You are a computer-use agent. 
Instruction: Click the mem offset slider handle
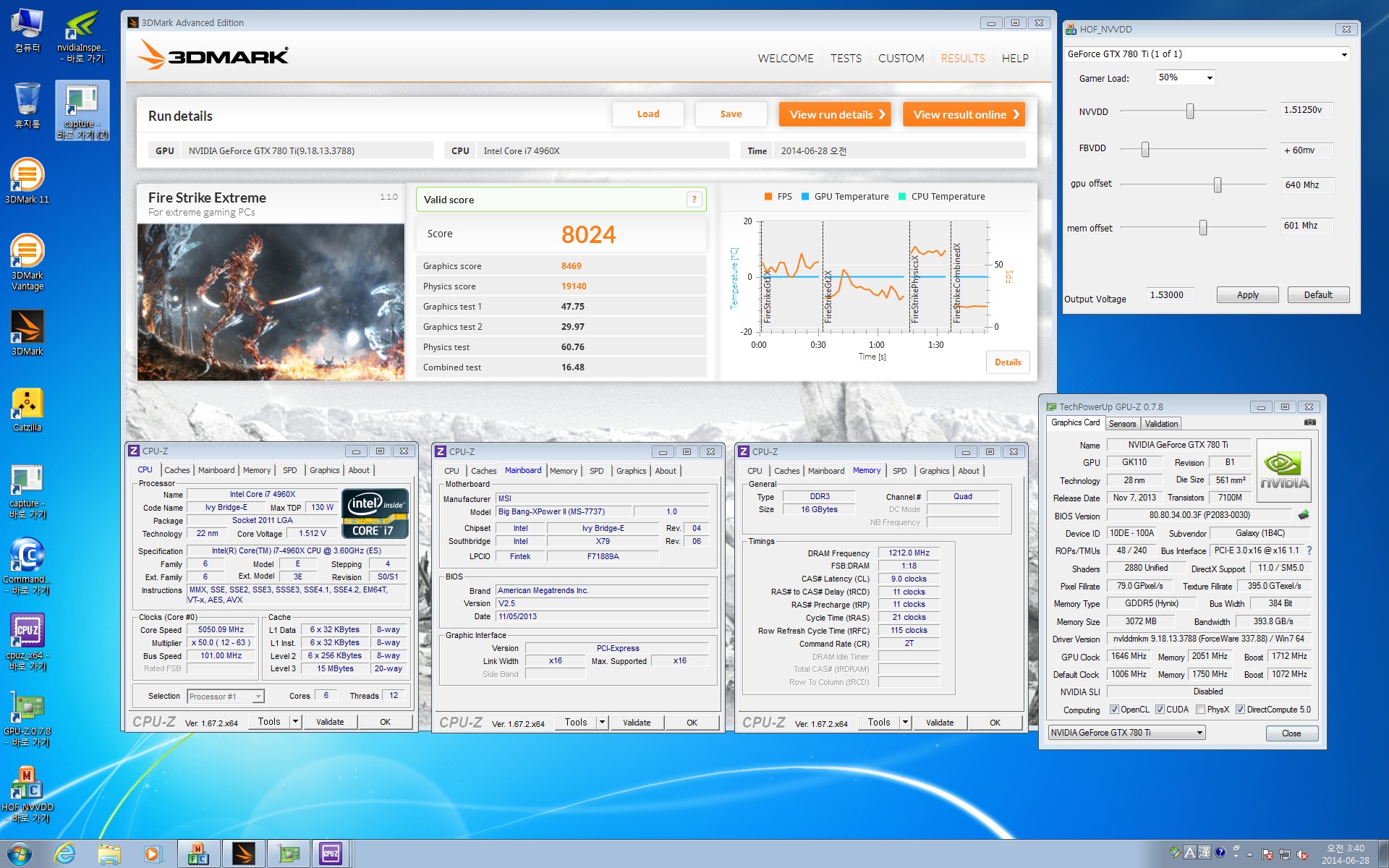point(1203,227)
